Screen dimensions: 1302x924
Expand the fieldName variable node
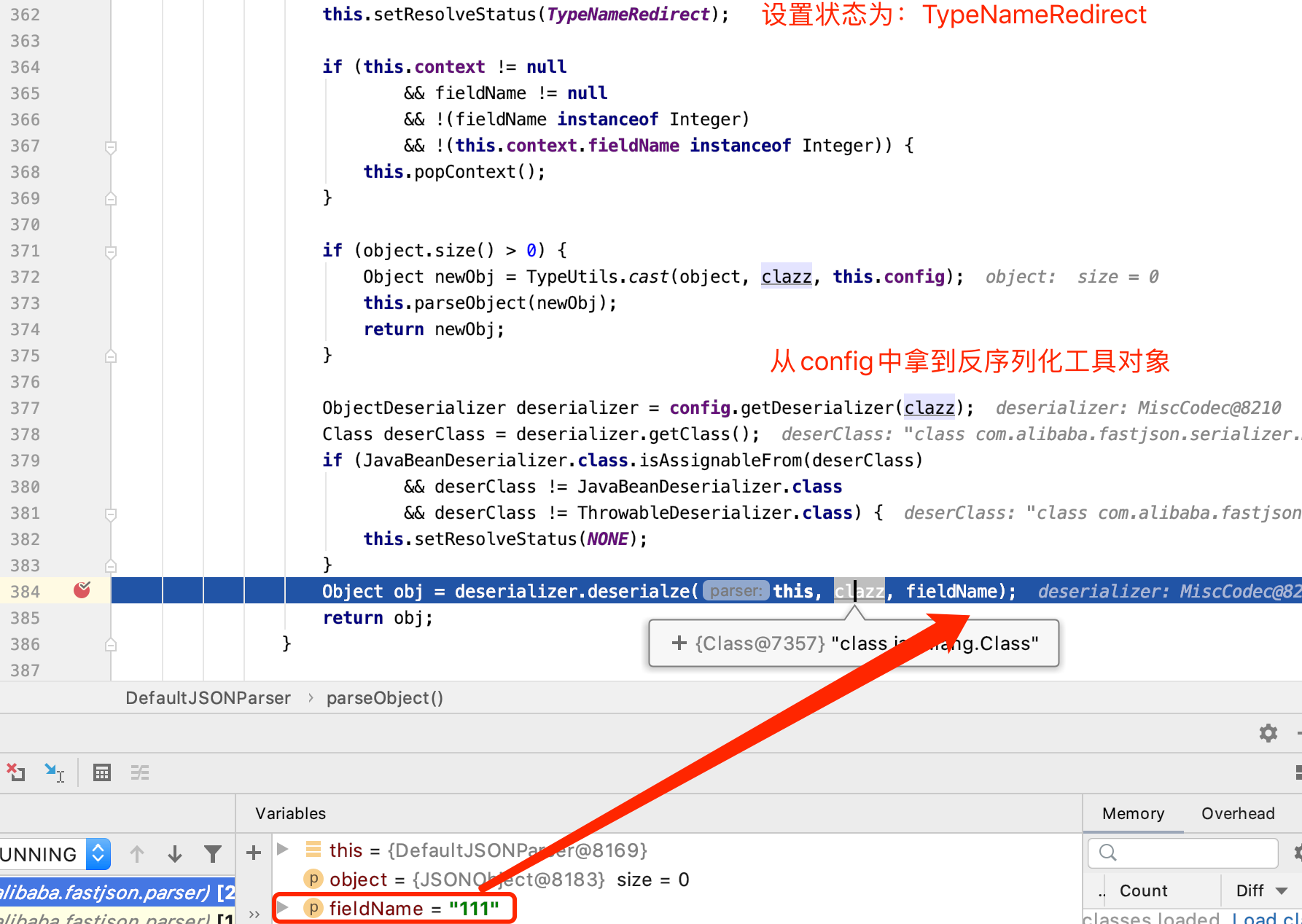click(281, 908)
